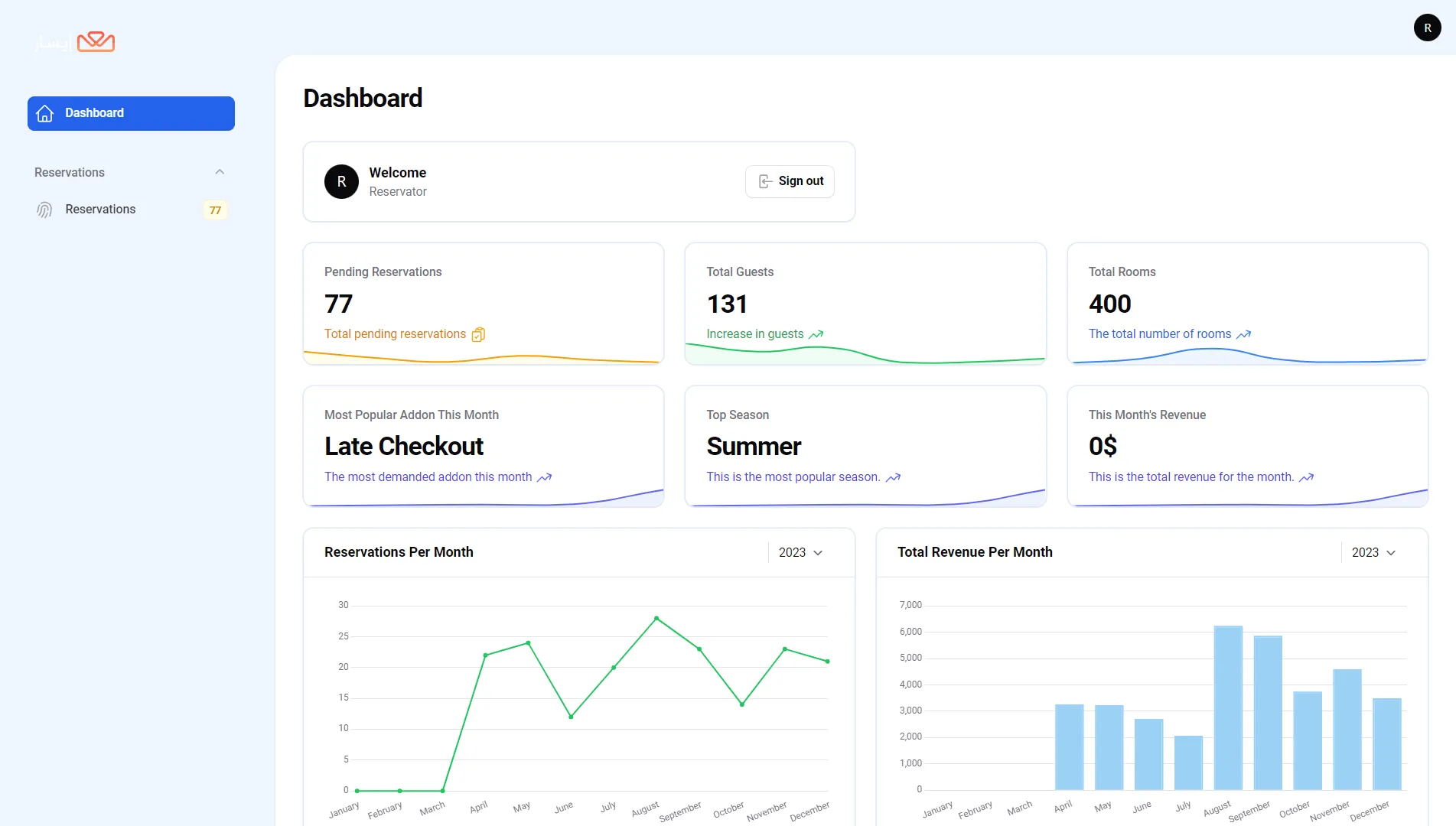Click the clipboard icon beside Total pending reservations
The width and height of the screenshot is (1456, 826).
click(x=478, y=334)
